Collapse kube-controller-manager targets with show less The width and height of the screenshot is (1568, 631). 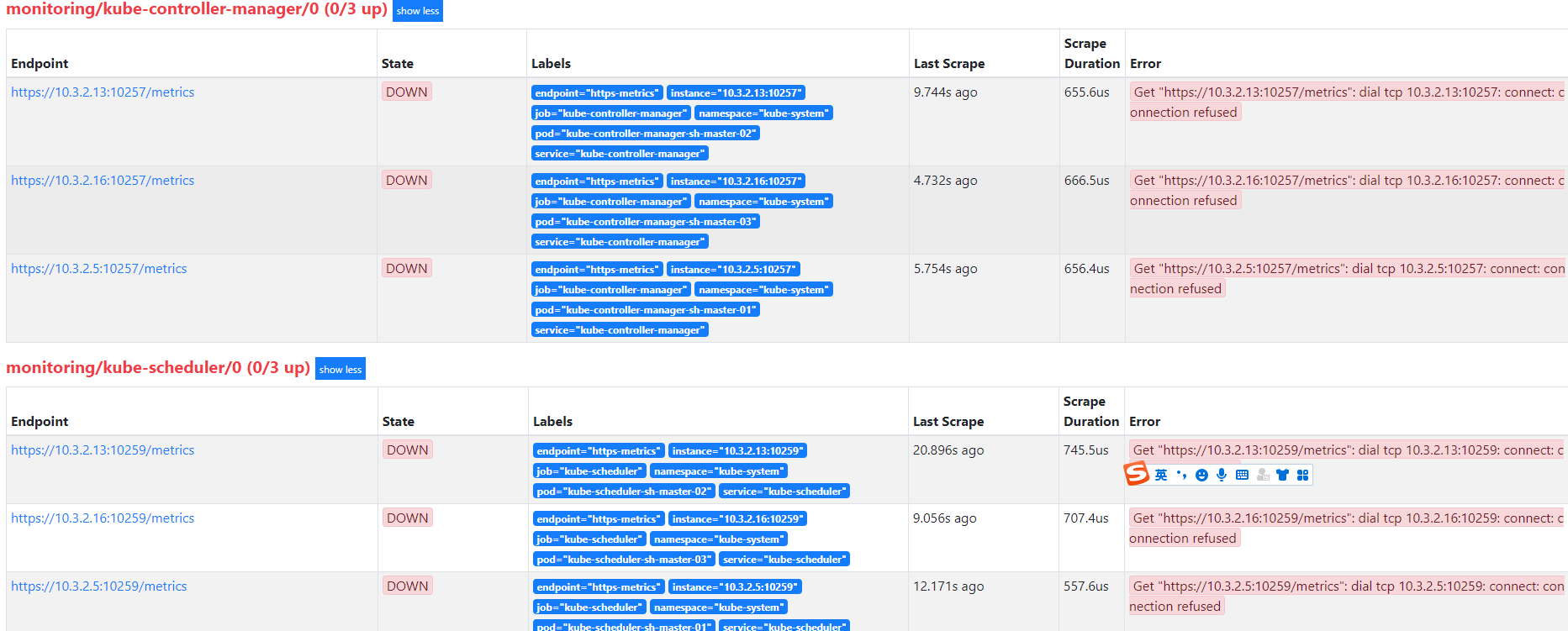point(418,11)
